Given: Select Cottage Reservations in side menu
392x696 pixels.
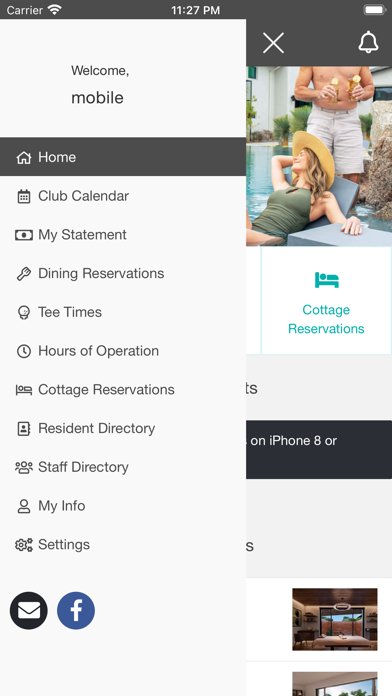Looking at the screenshot, I should click(x=123, y=389).
